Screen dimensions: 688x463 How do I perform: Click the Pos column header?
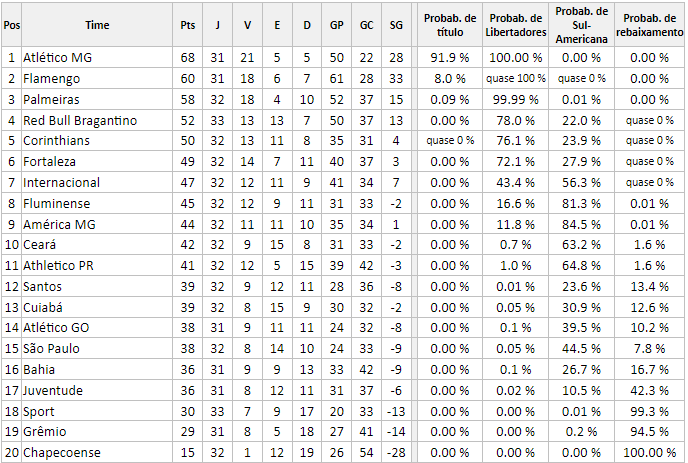click(x=12, y=25)
